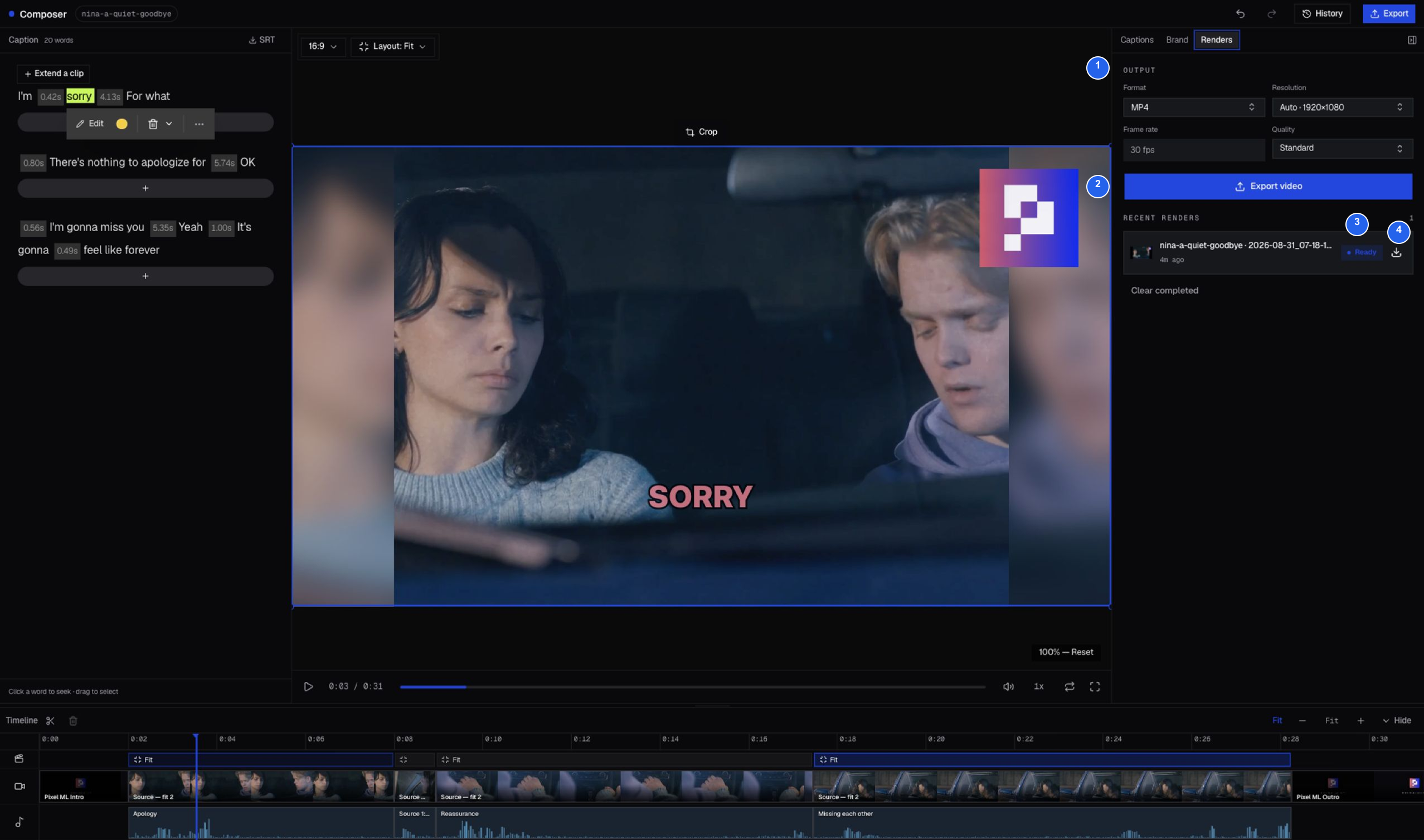Image resolution: width=1424 pixels, height=840 pixels.
Task: Click the 0:18 timeline ruler mark
Action: 847,739
